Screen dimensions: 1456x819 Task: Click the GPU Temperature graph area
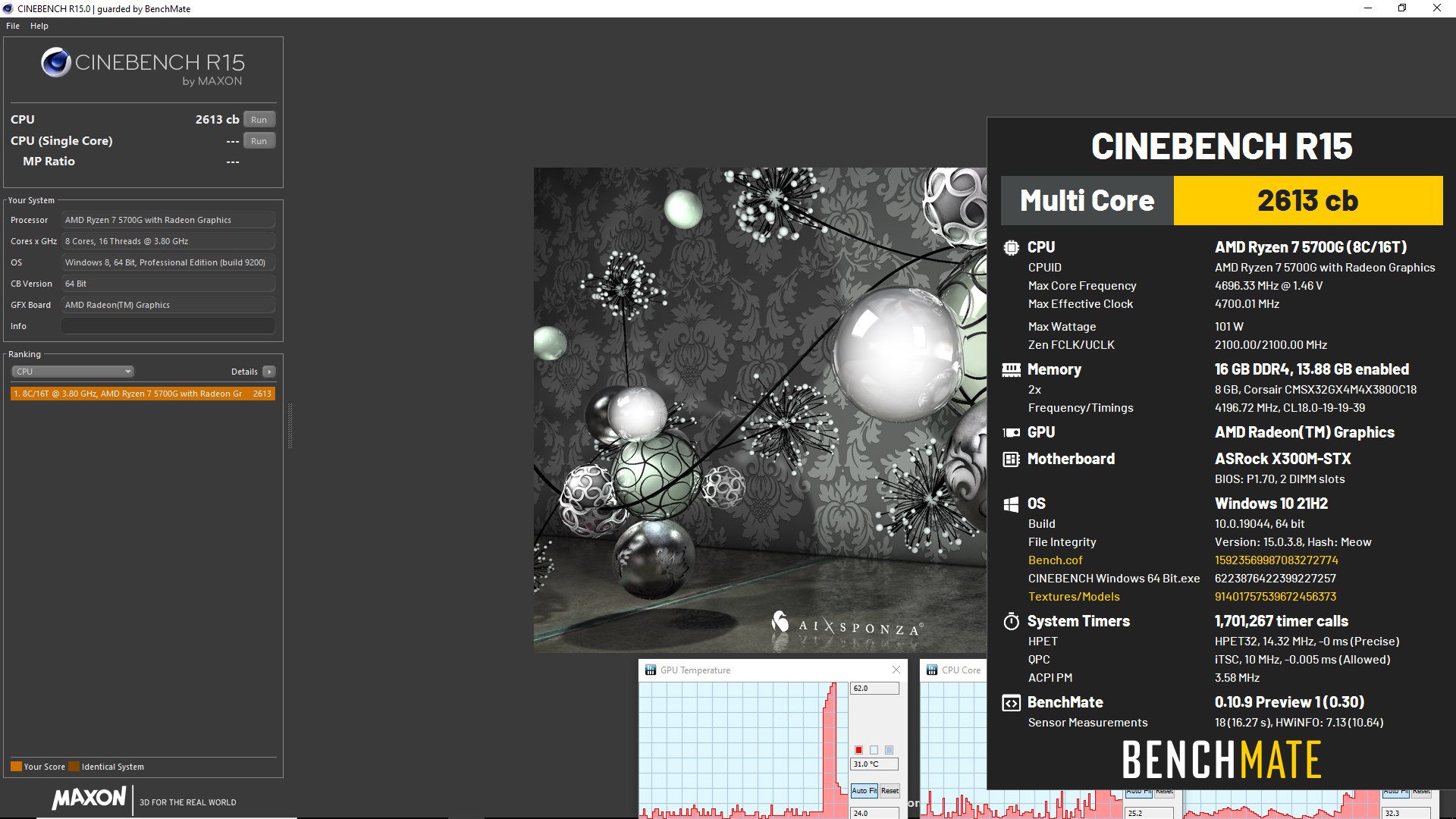coord(743,751)
